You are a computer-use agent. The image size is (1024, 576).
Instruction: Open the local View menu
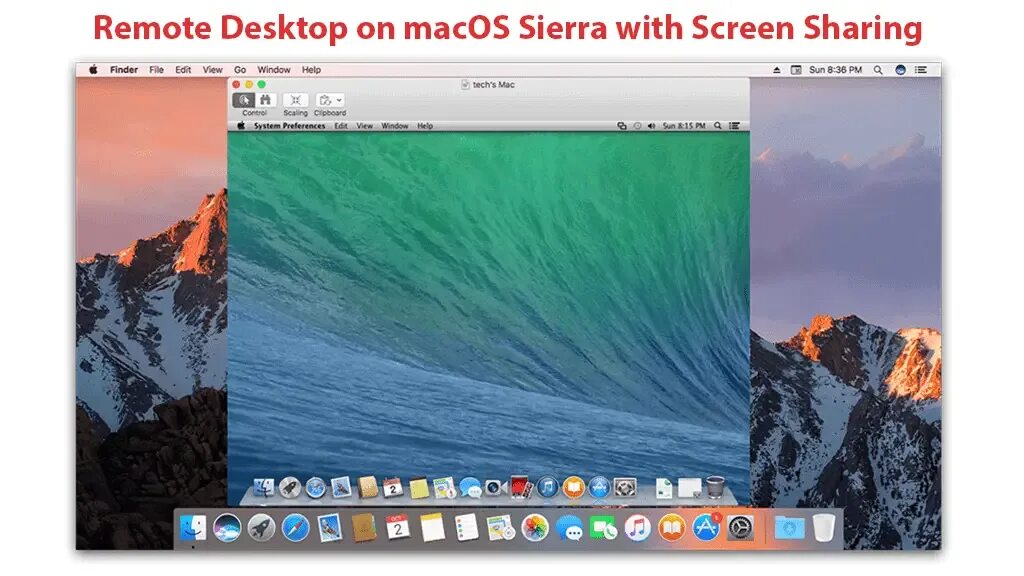coord(212,70)
